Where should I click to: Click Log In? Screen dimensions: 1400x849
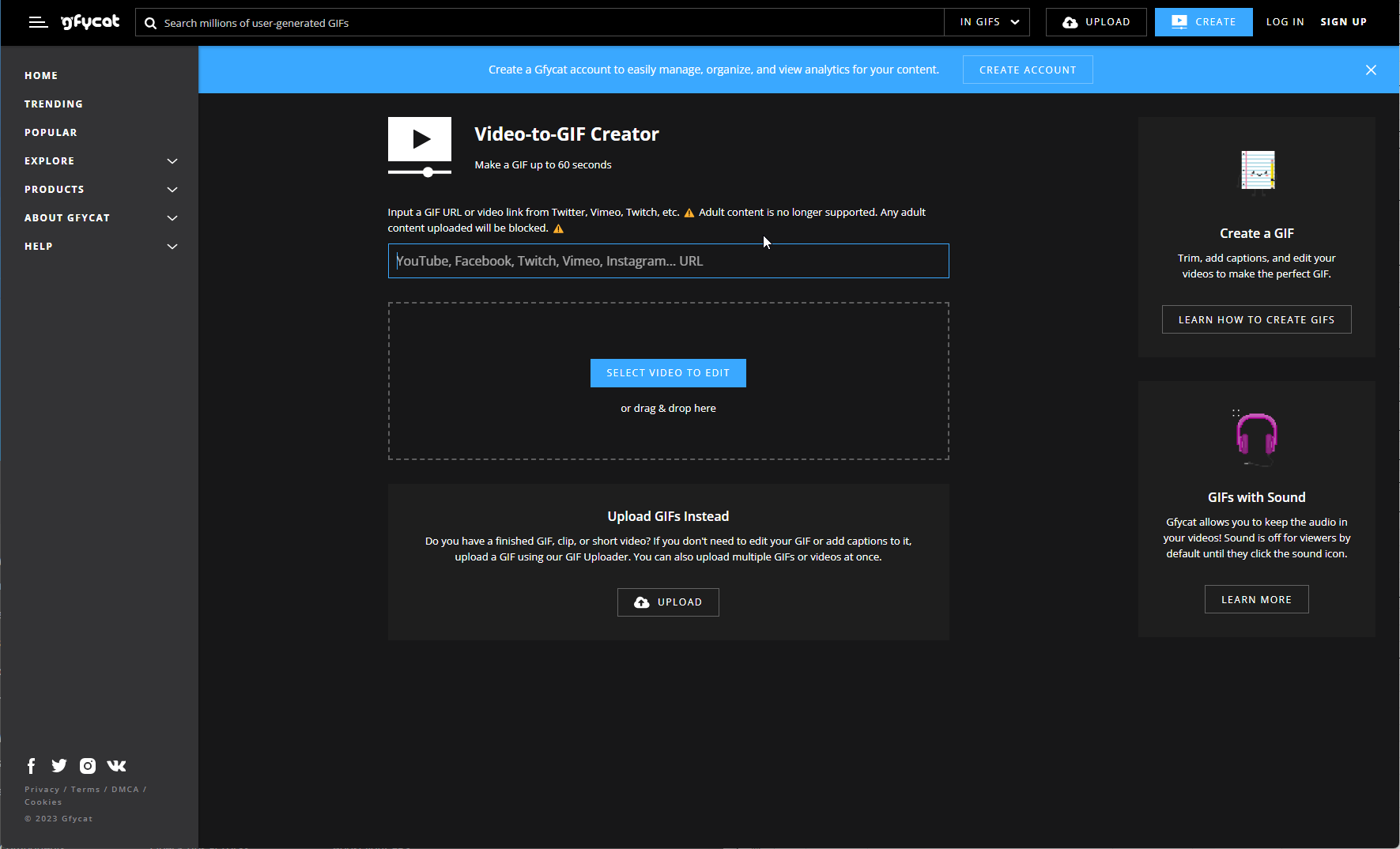tap(1285, 22)
